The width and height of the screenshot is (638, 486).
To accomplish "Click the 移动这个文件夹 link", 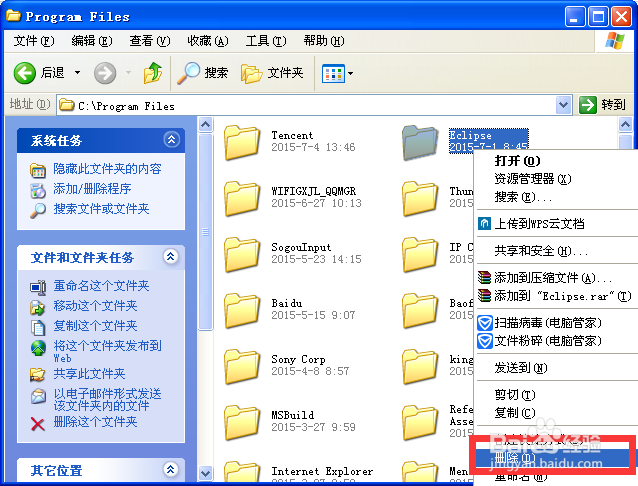I will click(95, 306).
